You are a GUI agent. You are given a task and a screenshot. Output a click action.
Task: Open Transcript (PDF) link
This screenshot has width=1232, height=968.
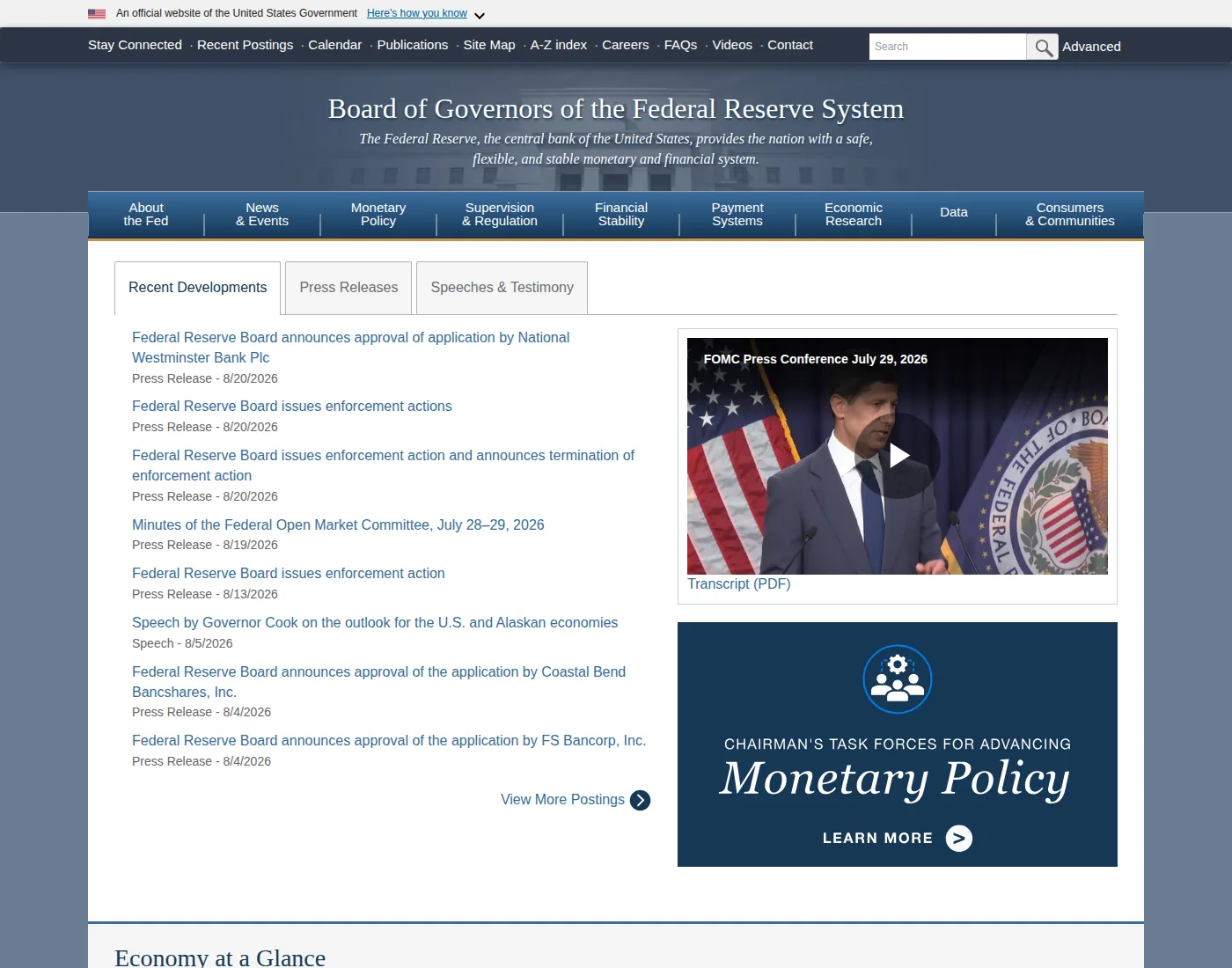point(739,584)
